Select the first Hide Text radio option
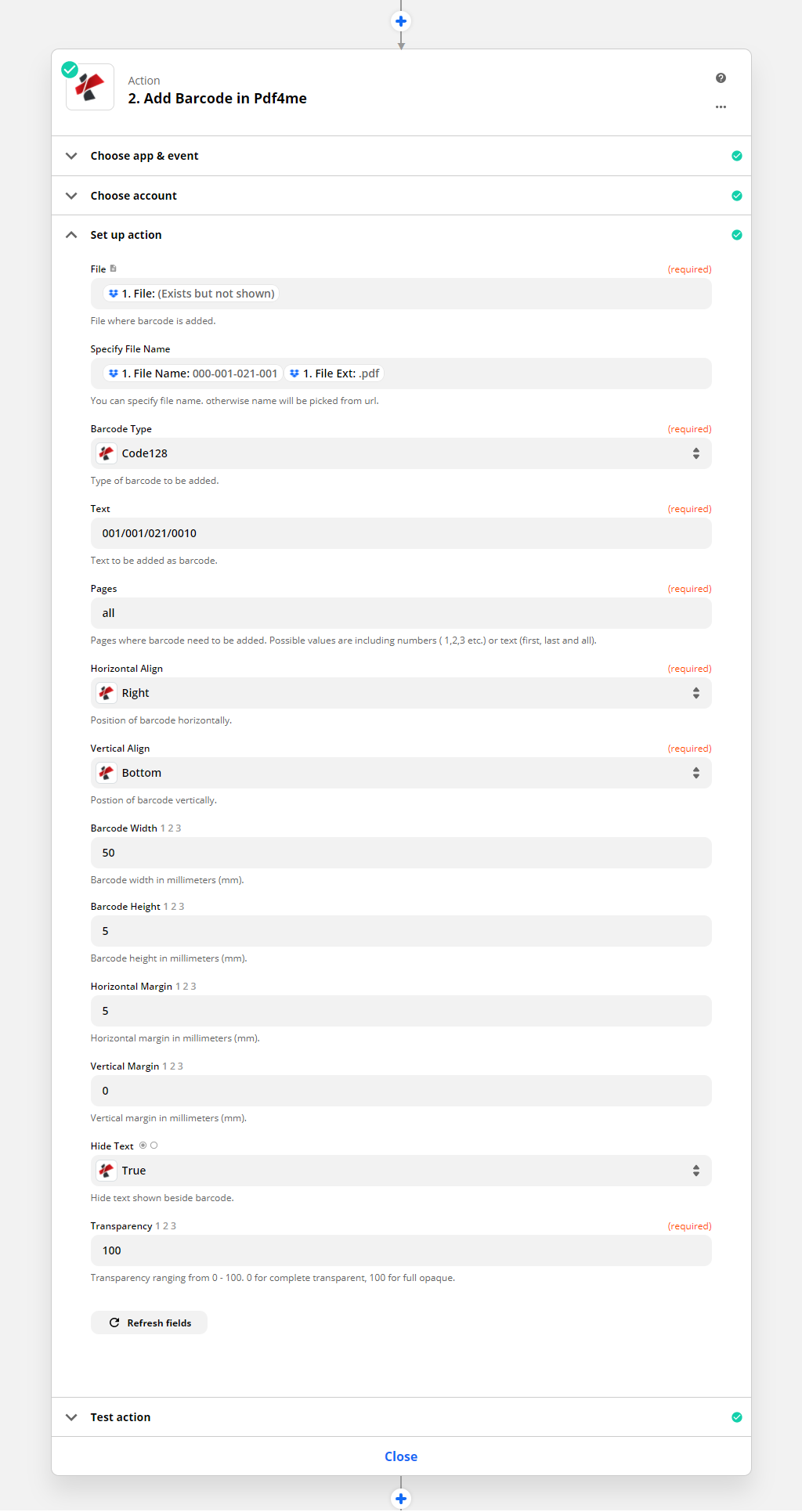Screen dimensions: 802x1512 point(143,1146)
